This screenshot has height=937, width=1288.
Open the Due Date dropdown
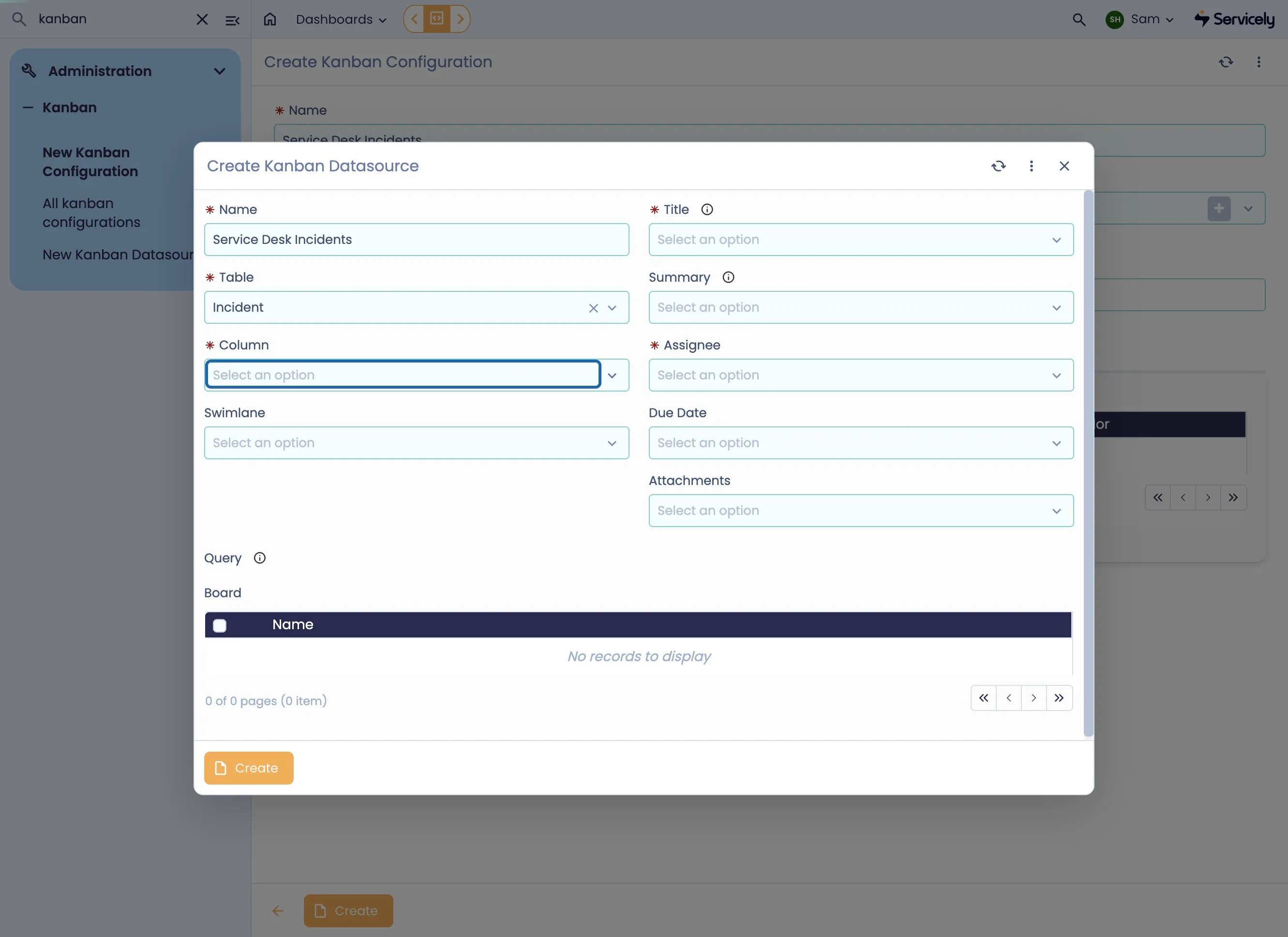(x=861, y=443)
